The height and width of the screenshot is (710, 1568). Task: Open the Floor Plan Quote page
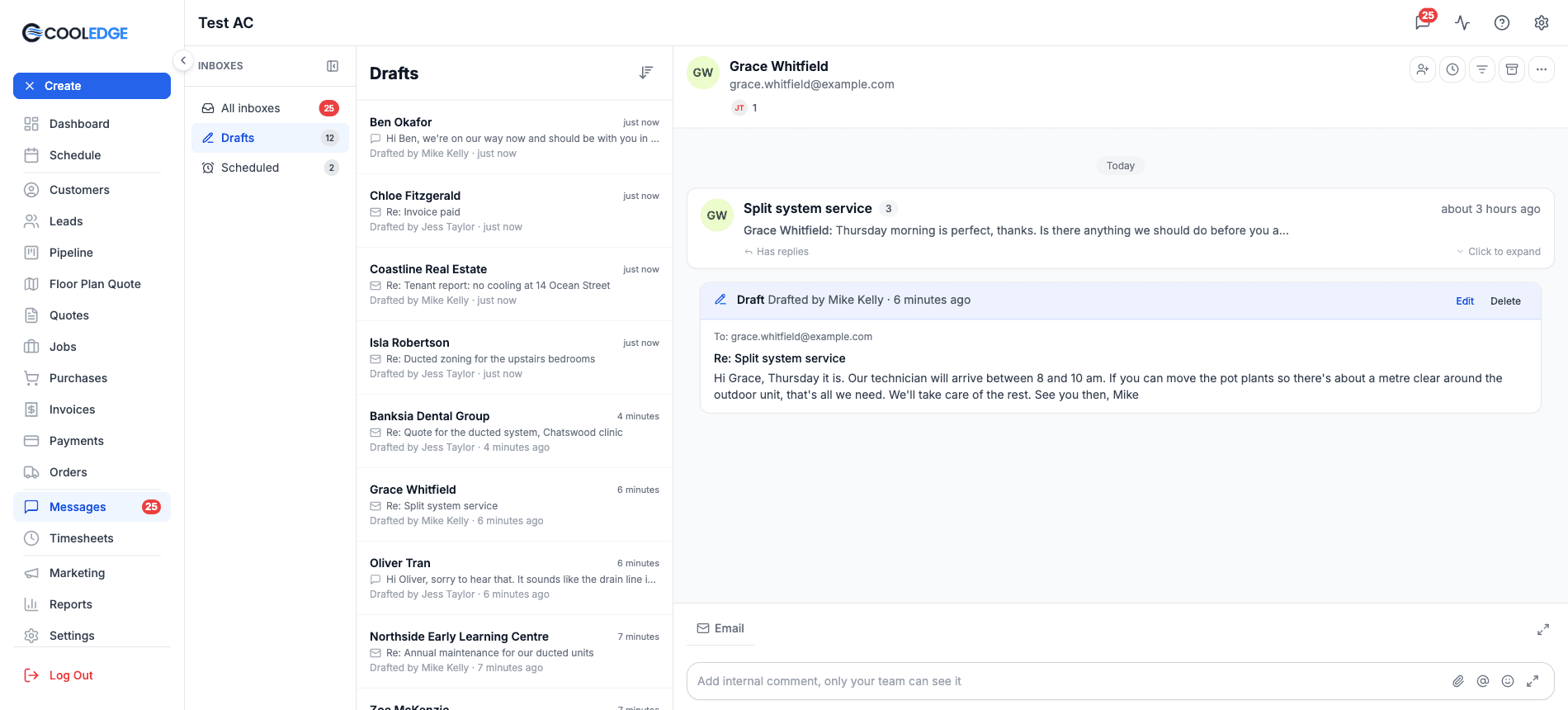[x=92, y=284]
